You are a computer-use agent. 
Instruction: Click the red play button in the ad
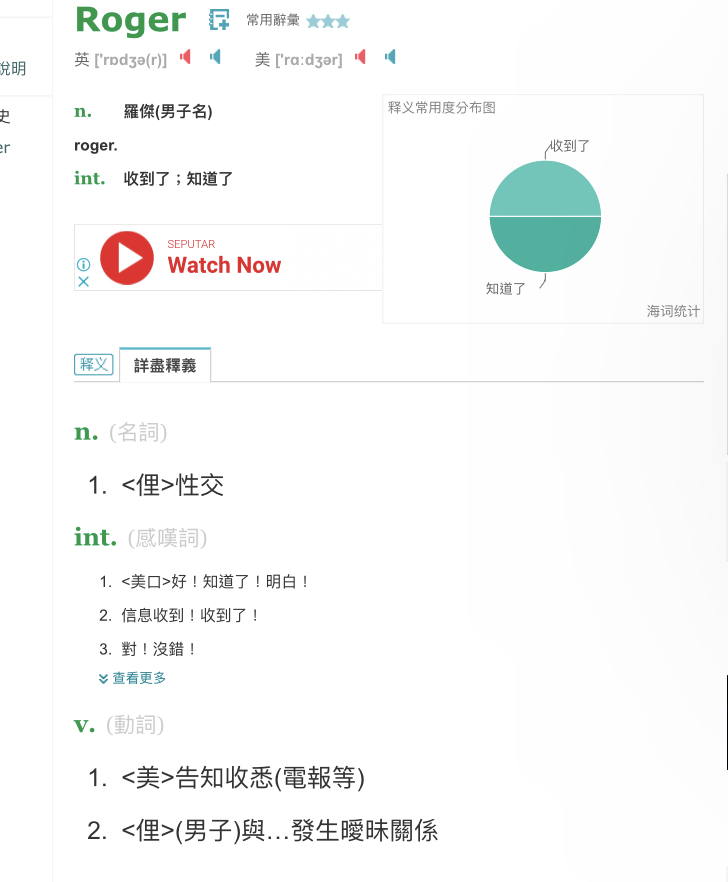click(x=127, y=258)
